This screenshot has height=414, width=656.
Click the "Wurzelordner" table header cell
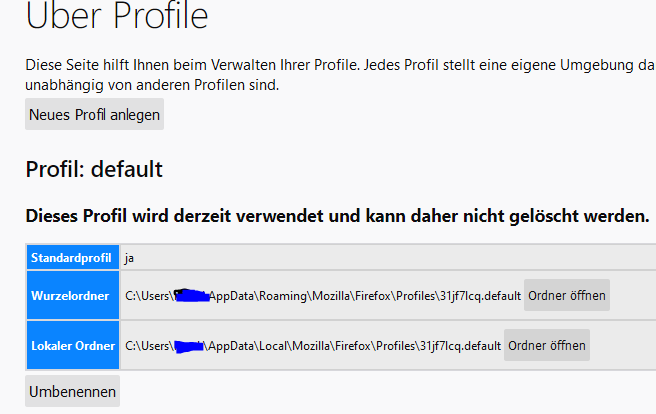(71, 296)
